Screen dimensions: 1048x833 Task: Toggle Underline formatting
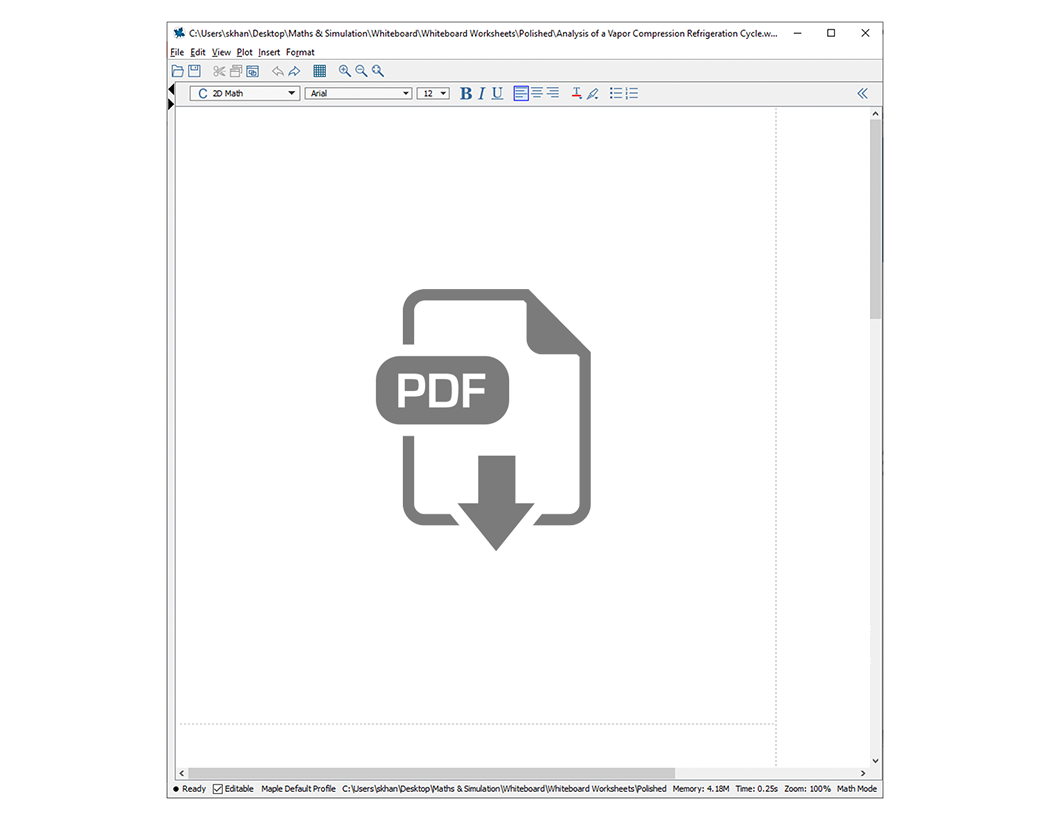(497, 93)
